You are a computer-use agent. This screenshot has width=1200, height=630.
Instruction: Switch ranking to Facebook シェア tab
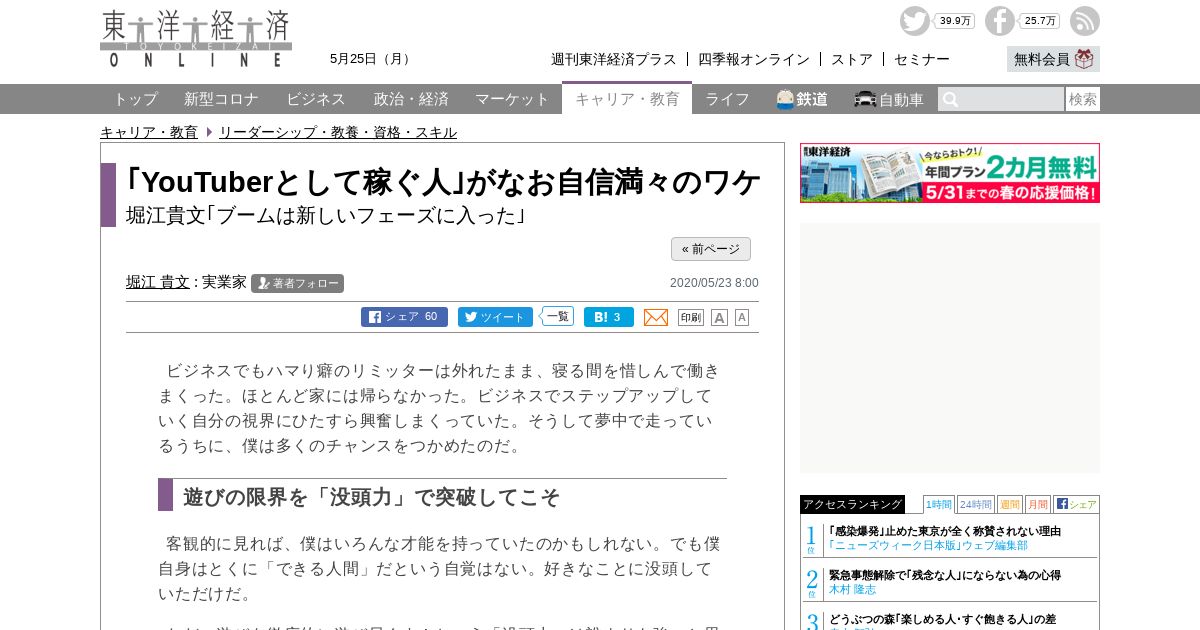1077,504
